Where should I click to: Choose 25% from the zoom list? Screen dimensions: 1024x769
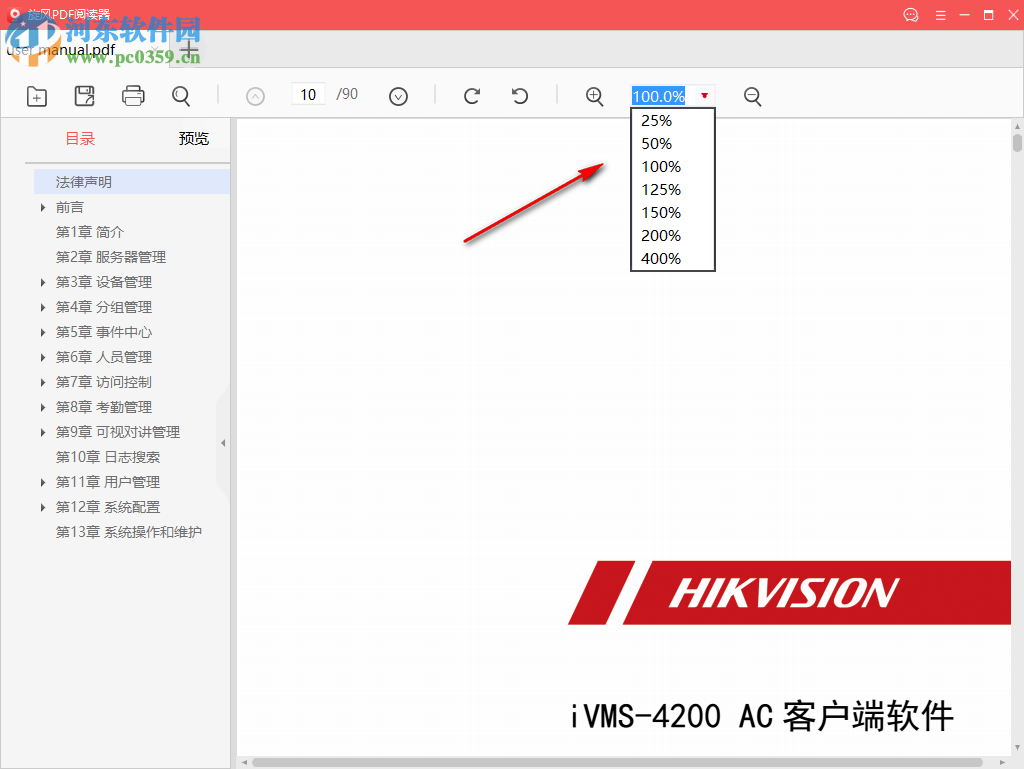click(655, 119)
